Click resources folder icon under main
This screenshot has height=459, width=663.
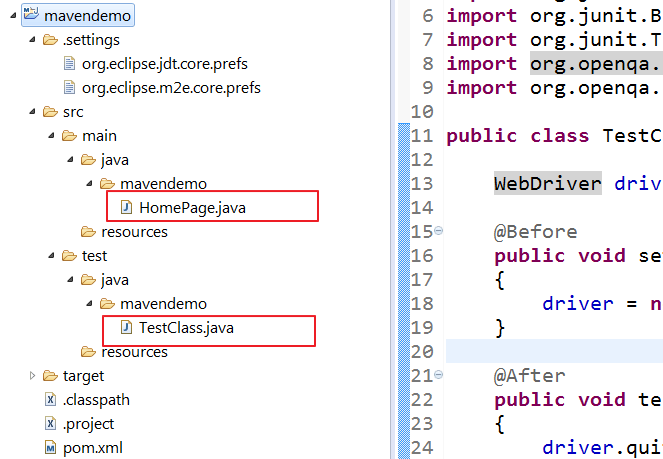[88, 232]
